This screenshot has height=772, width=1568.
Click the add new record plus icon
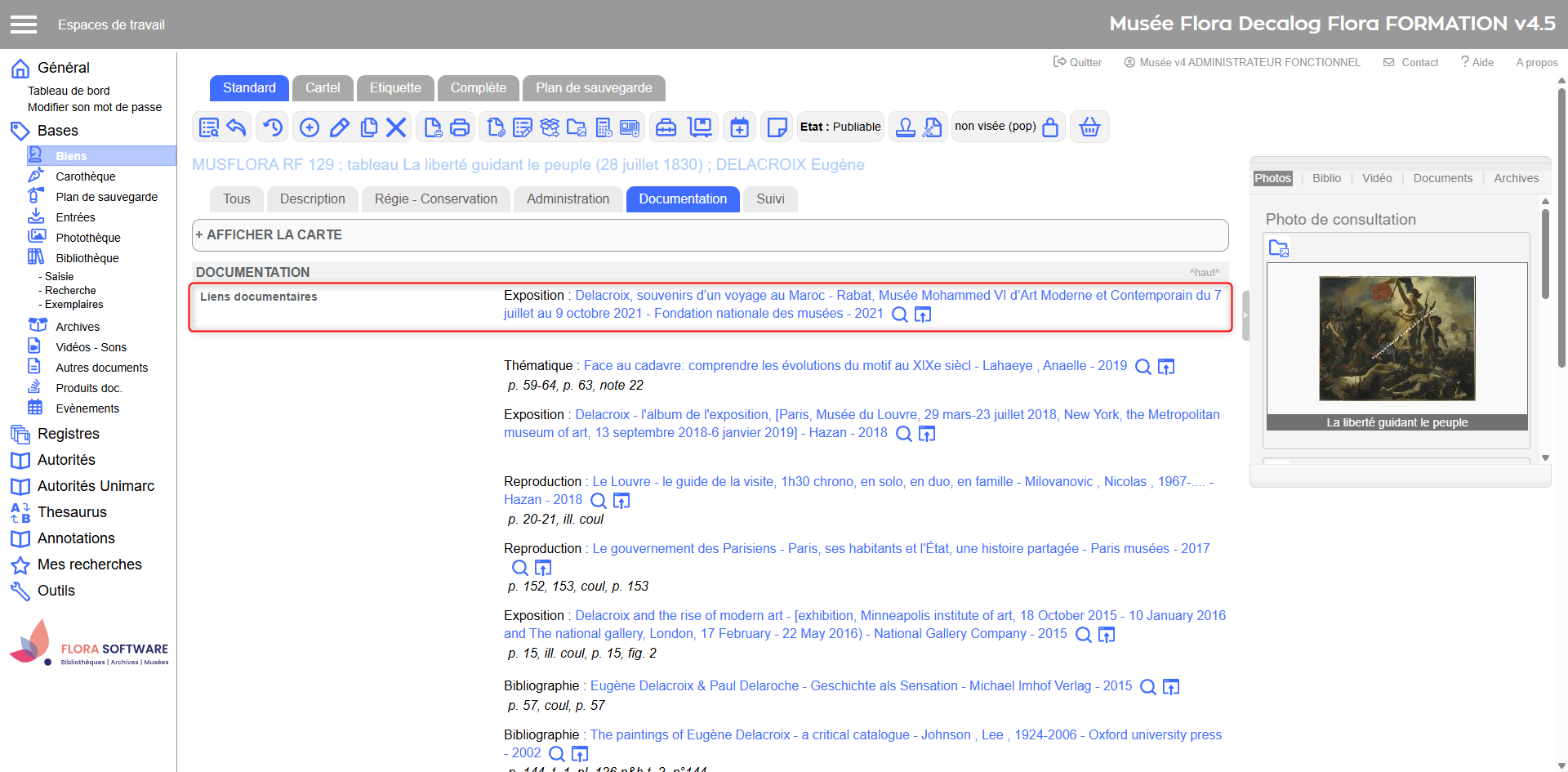click(310, 127)
